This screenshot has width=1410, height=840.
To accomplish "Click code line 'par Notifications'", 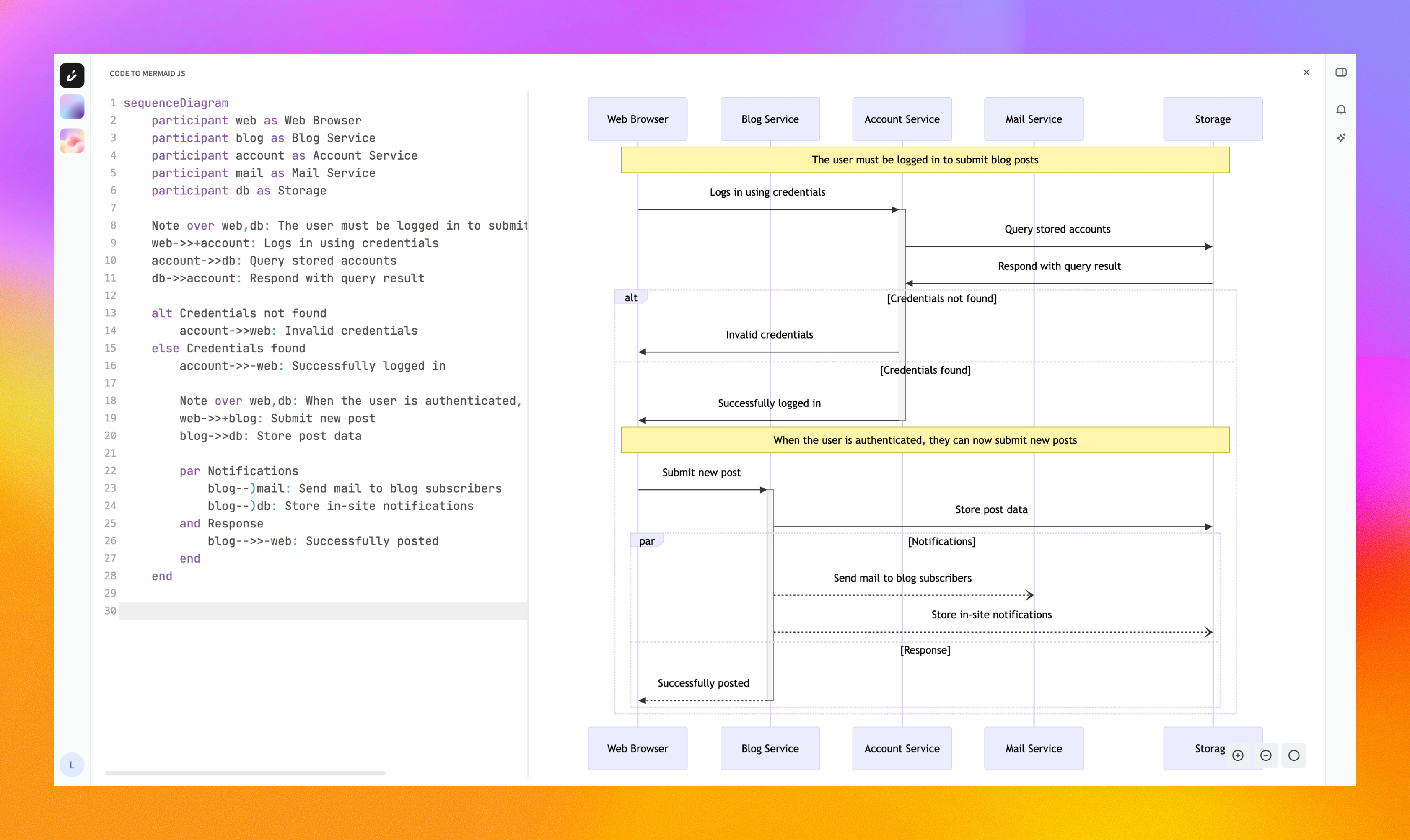I will 238,471.
